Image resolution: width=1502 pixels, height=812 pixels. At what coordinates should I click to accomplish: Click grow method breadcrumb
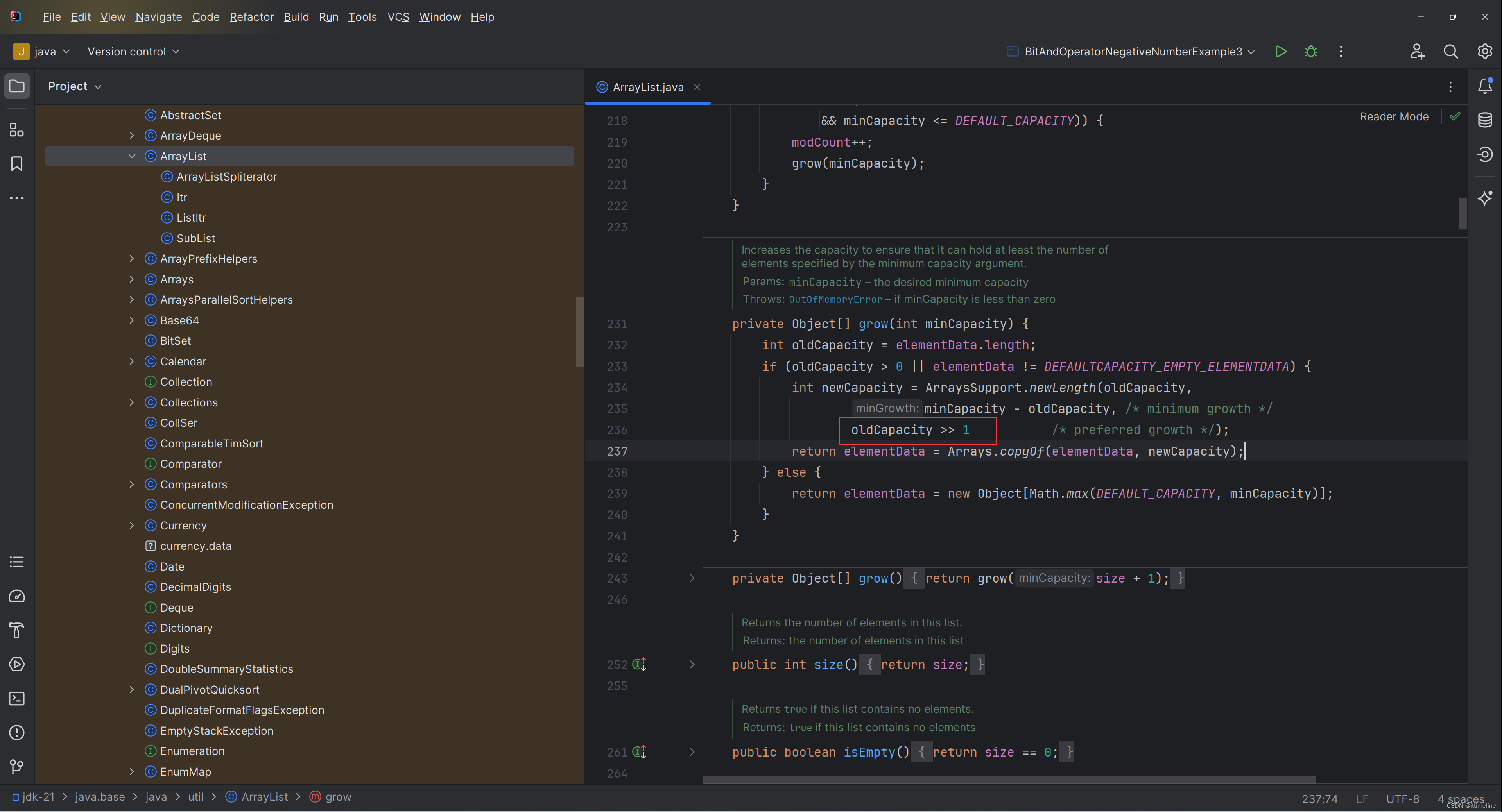coord(331,797)
